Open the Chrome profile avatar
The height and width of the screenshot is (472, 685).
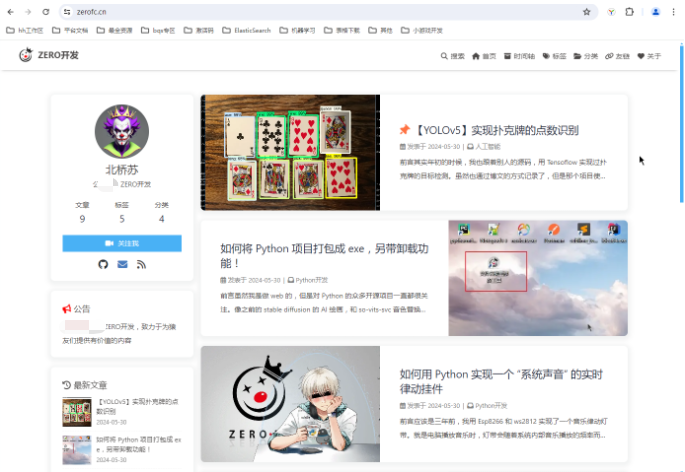(655, 12)
